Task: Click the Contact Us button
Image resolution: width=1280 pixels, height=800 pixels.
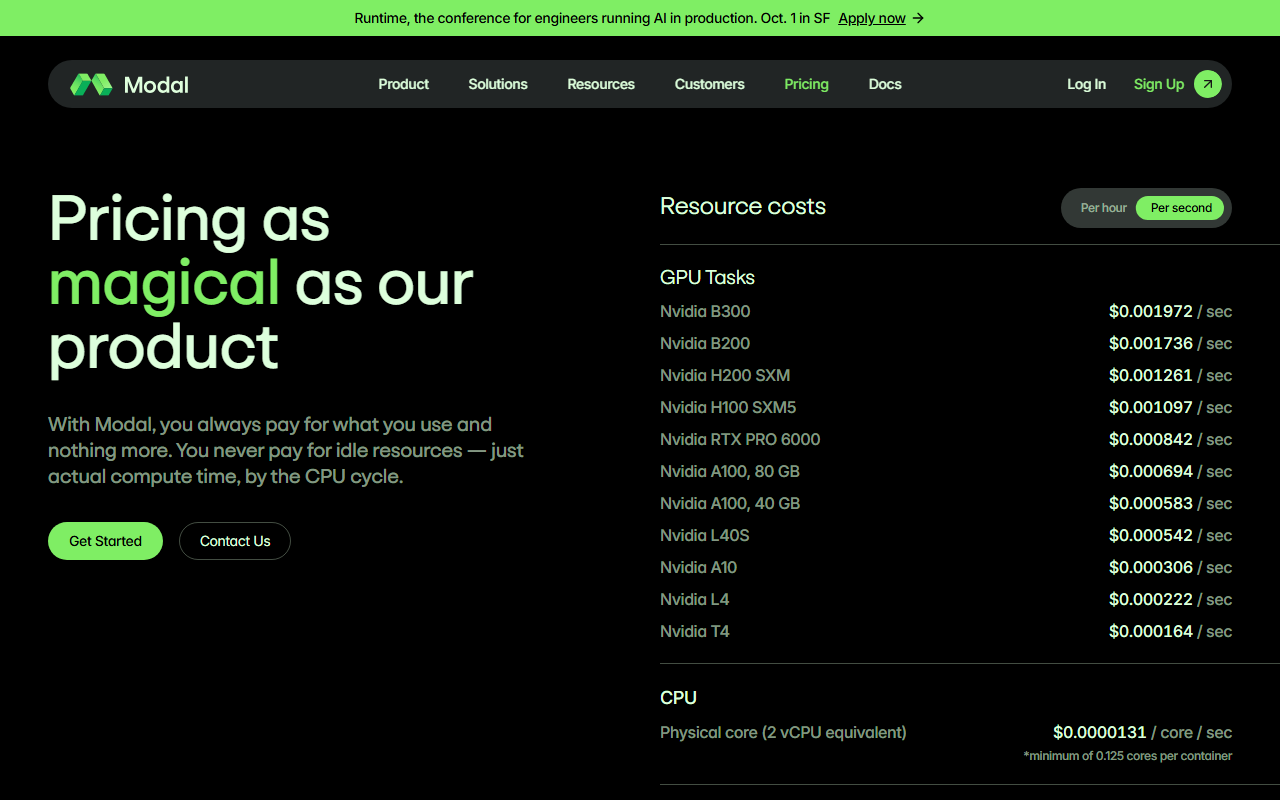Action: click(235, 541)
